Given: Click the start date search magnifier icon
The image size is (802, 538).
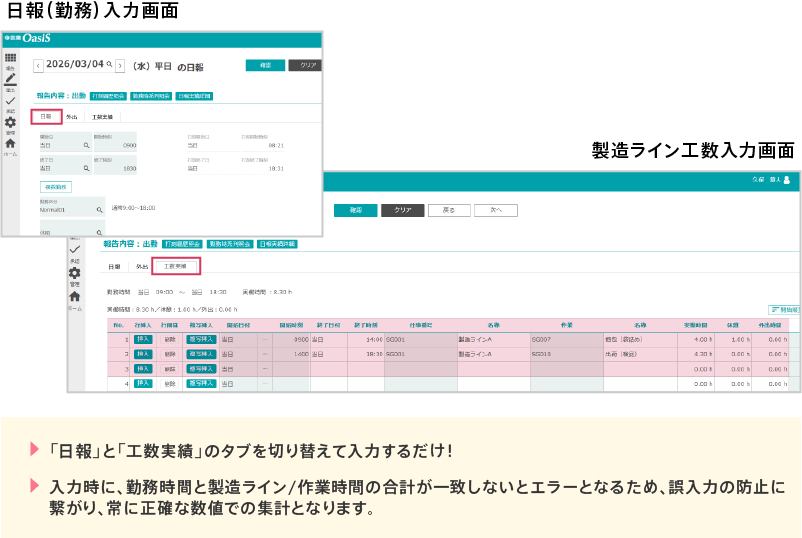Looking at the screenshot, I should pyautogui.click(x=86, y=145).
